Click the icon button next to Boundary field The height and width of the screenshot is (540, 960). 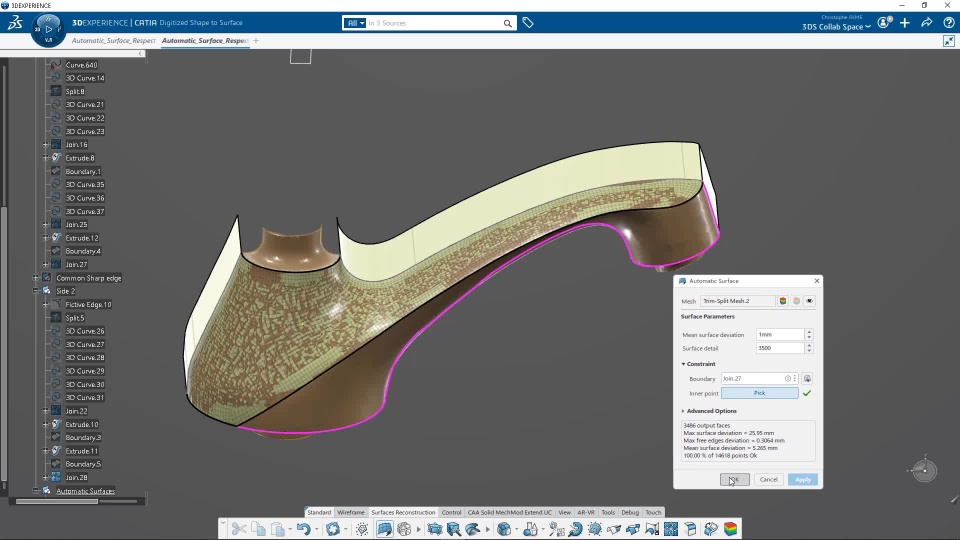(x=807, y=379)
